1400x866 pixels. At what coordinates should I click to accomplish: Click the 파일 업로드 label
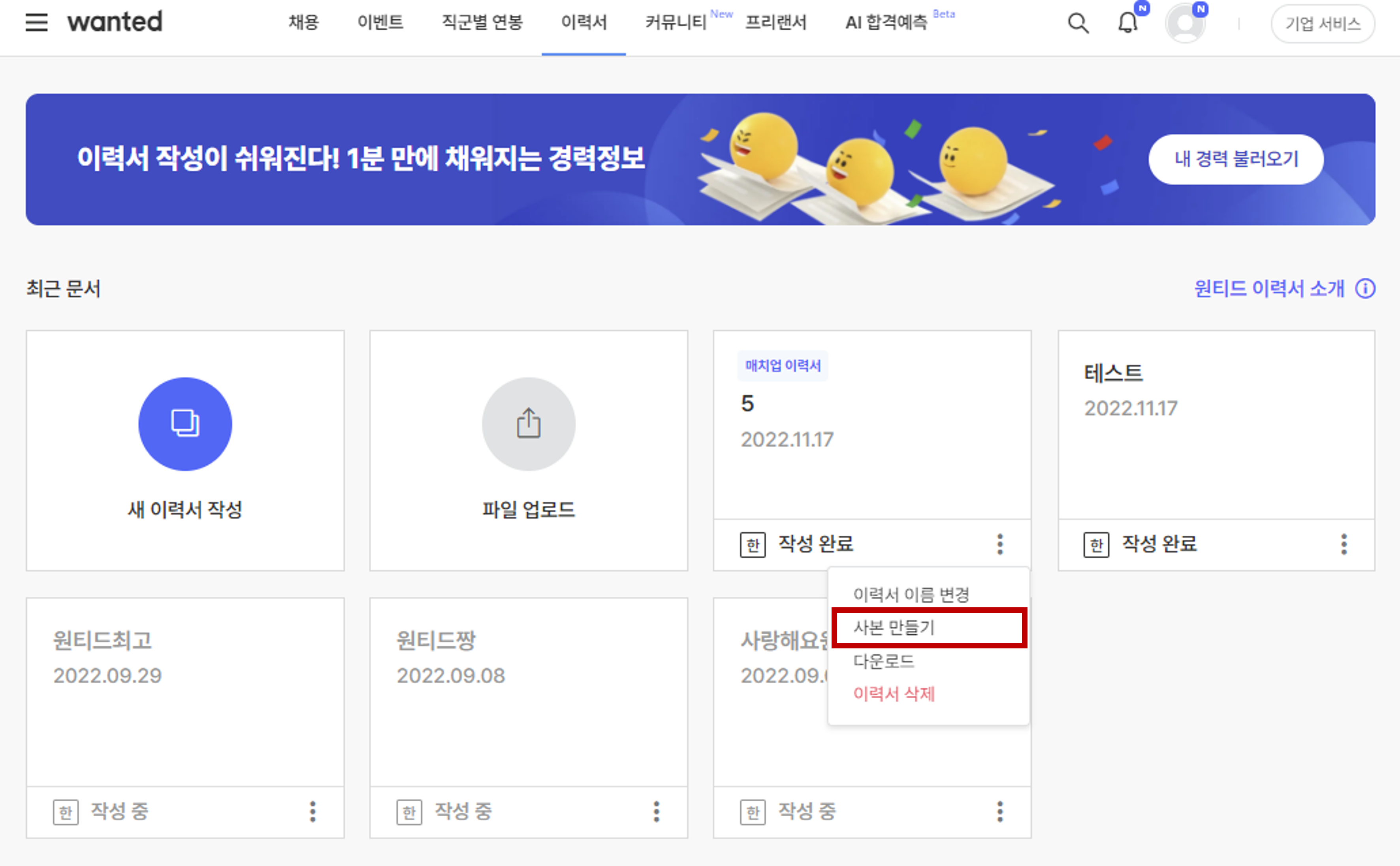[529, 509]
